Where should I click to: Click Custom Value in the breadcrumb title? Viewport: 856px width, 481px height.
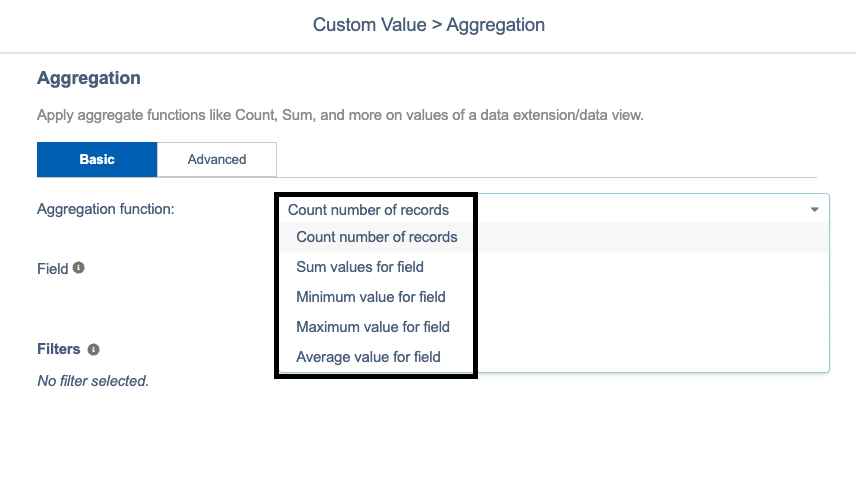370,25
